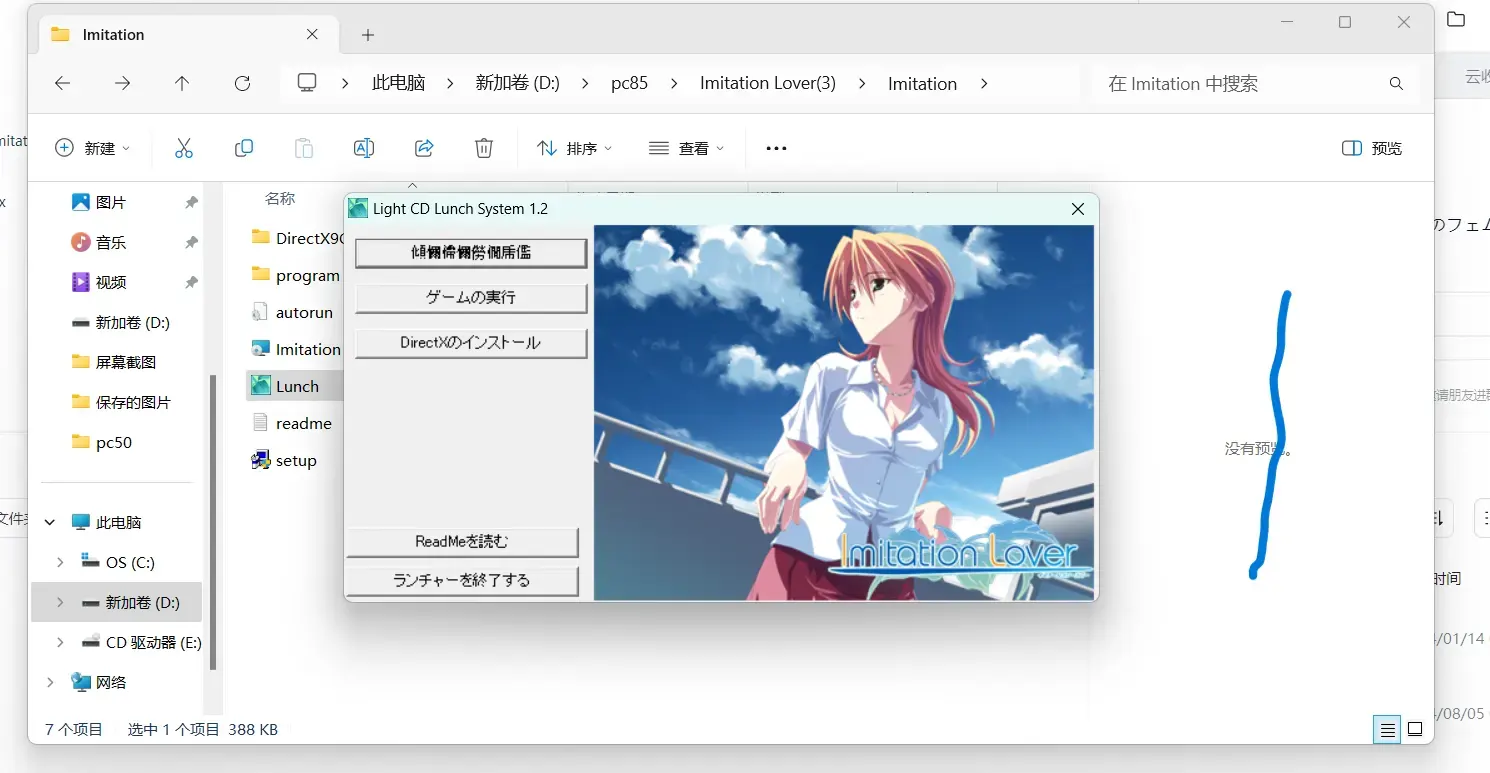The width and height of the screenshot is (1490, 773).
Task: Switch to details view in status bar
Action: click(x=1387, y=729)
